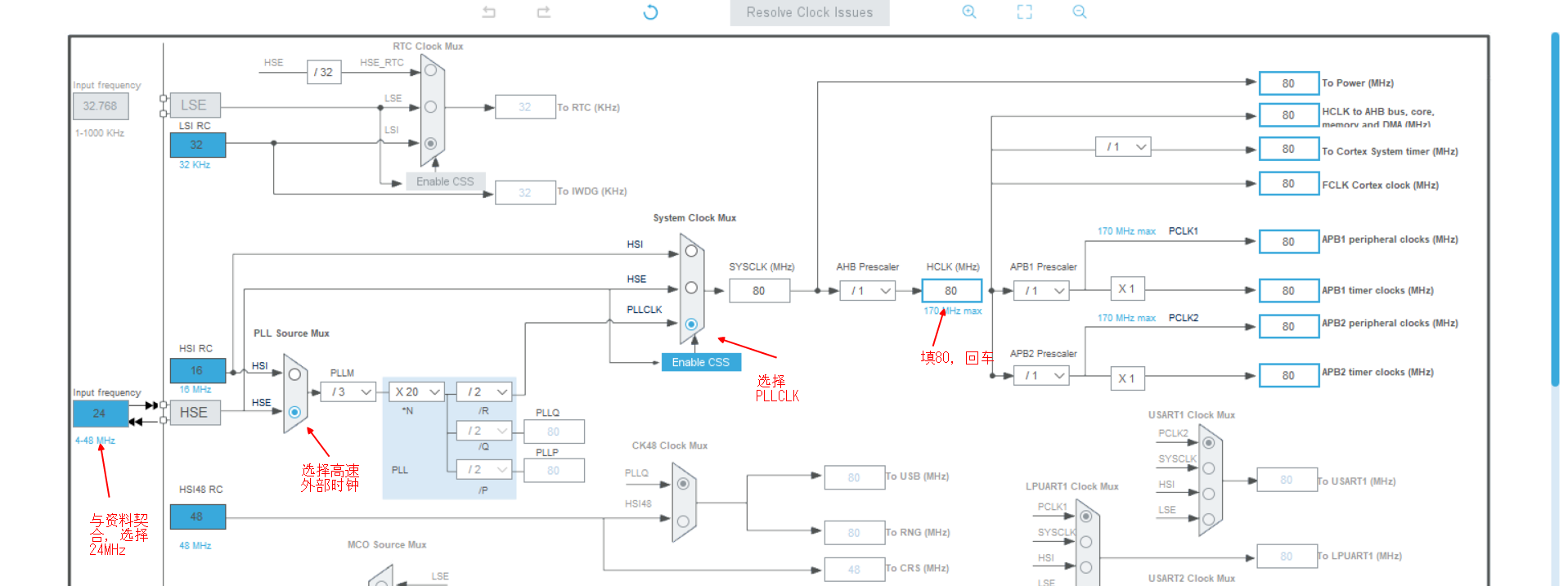1568x586 pixels.
Task: Click the undo arrow icon
Action: point(489,12)
